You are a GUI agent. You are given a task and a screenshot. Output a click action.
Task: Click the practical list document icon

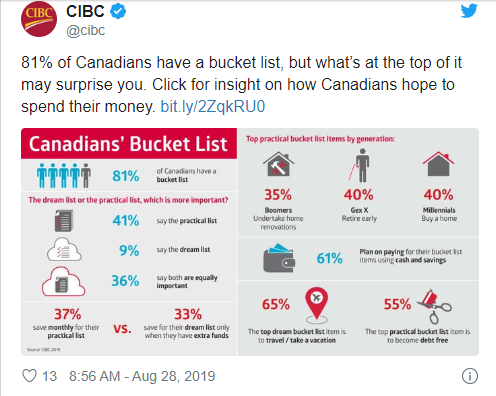coord(64,220)
